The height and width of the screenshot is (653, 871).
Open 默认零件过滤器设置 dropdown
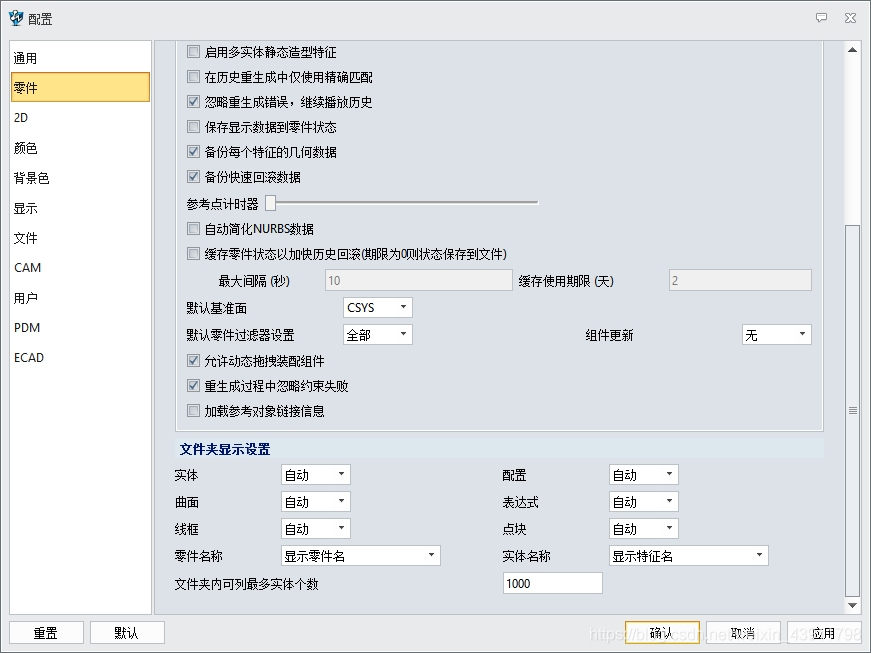click(x=378, y=335)
